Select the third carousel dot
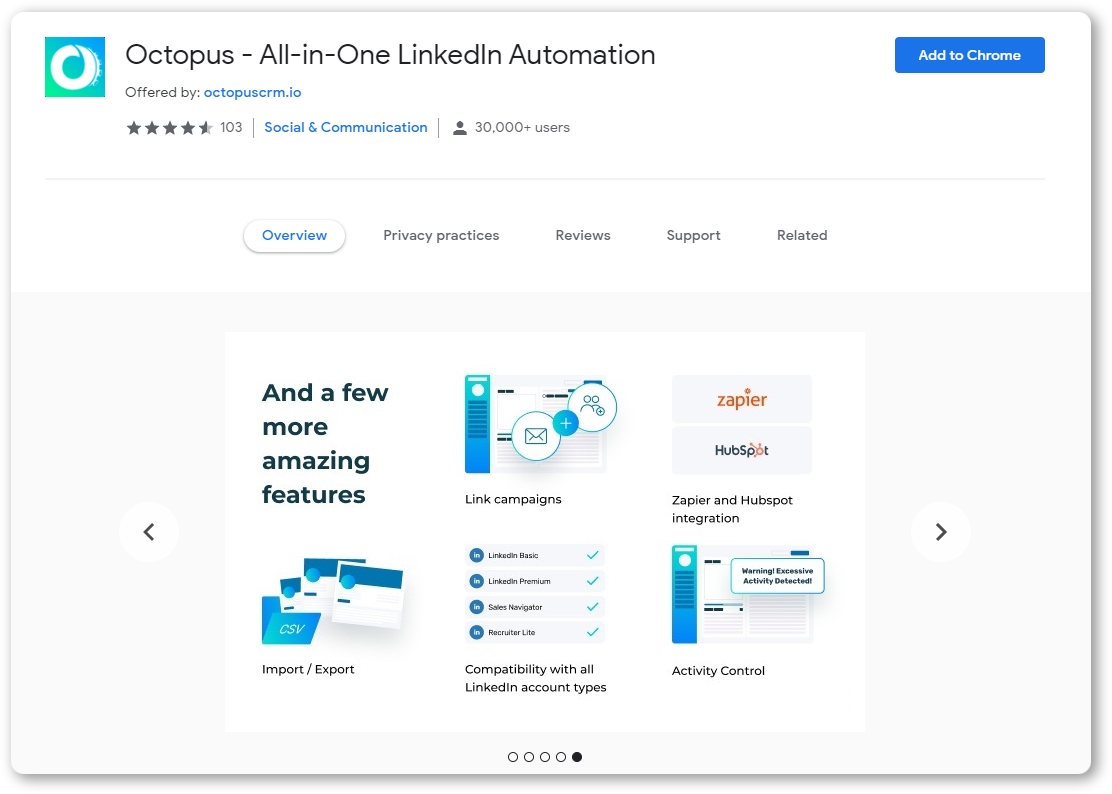Viewport: 1112px width, 794px height. click(545, 757)
